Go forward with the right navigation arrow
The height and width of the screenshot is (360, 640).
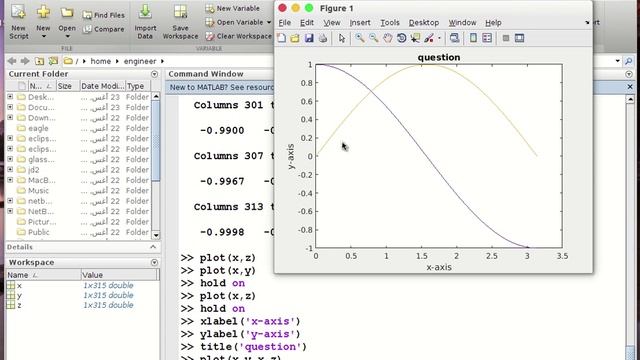25,61
